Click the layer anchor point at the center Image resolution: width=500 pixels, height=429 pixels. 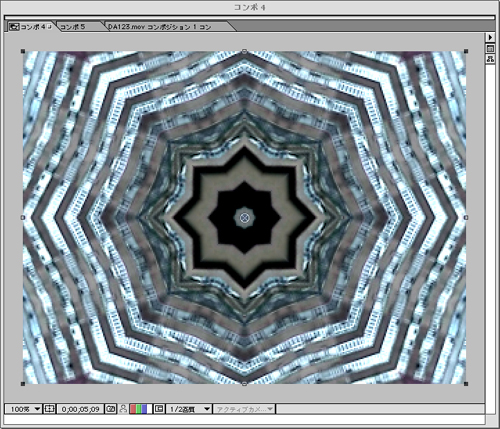245,218
